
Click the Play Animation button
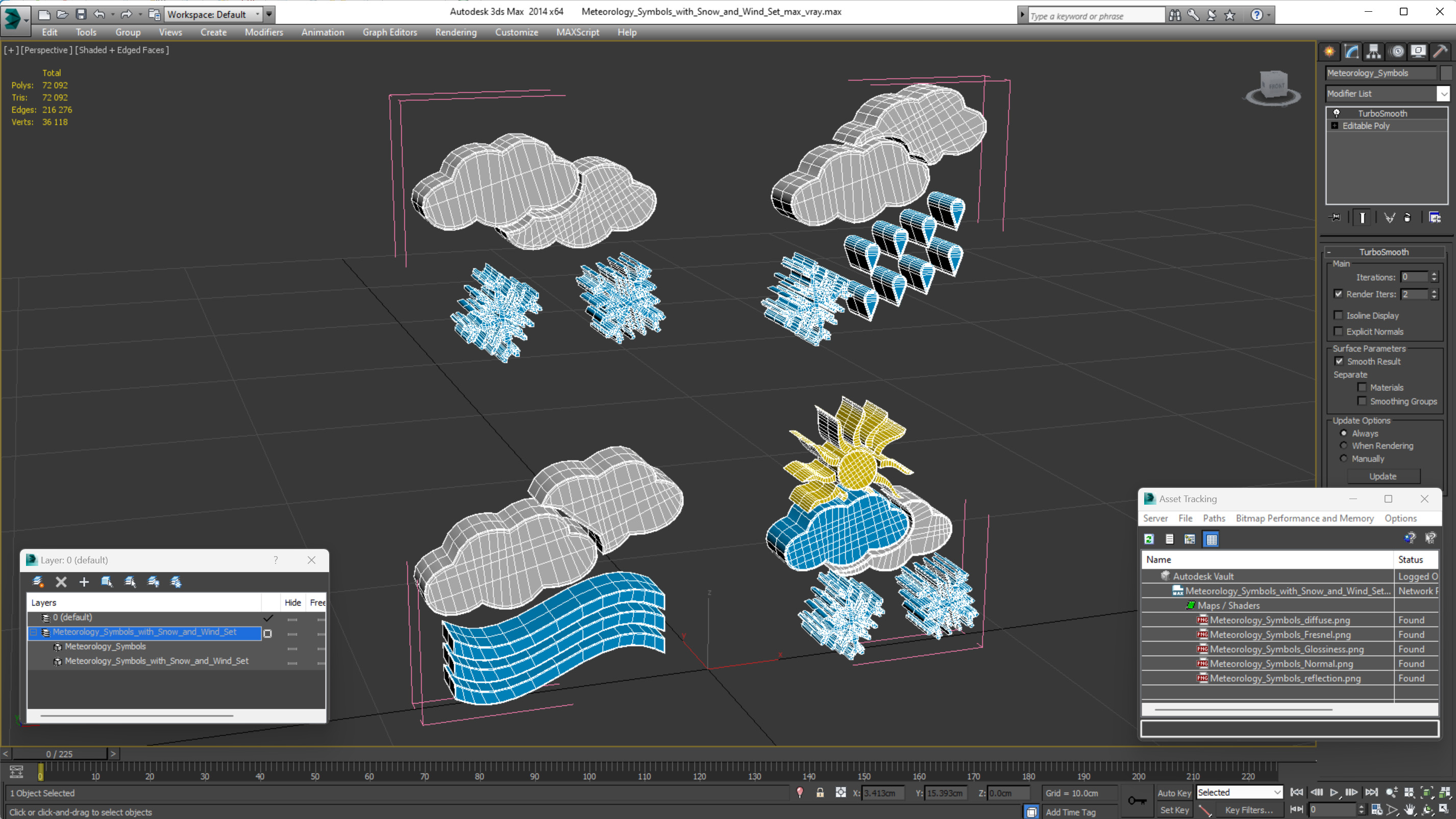pyautogui.click(x=1334, y=792)
